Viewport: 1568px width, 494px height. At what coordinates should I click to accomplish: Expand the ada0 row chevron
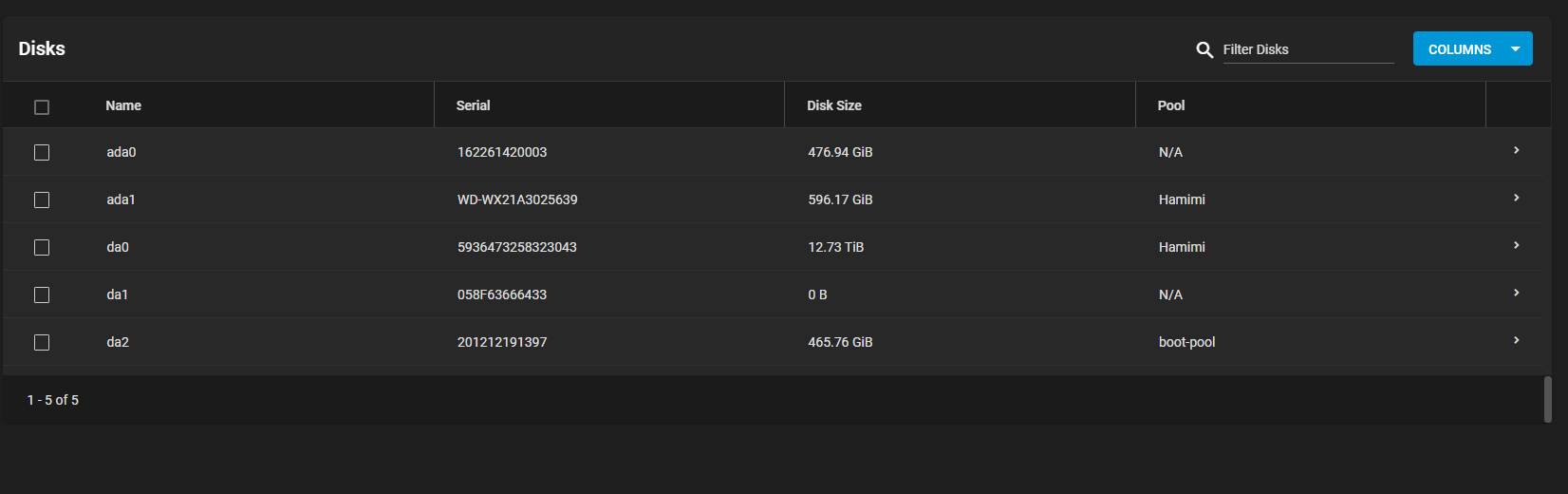click(1516, 150)
